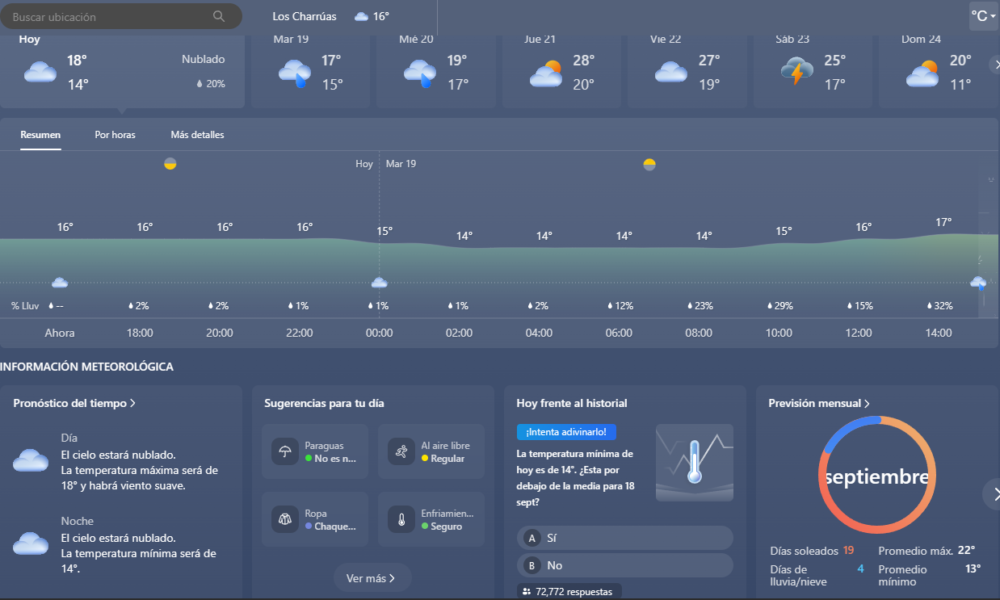Choose answer A Sí
Viewport: 1000px width, 600px height.
pyautogui.click(x=625, y=538)
